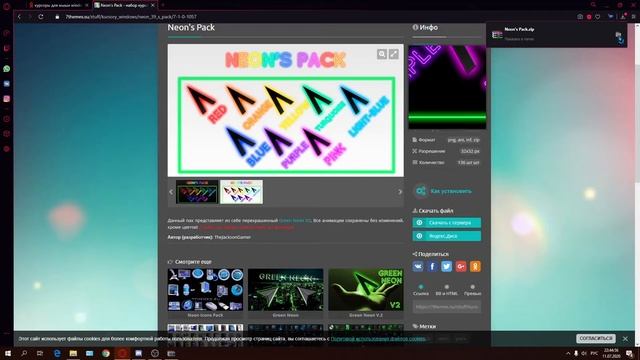
Task: Open the Windows Start menu
Action: tap(7, 353)
